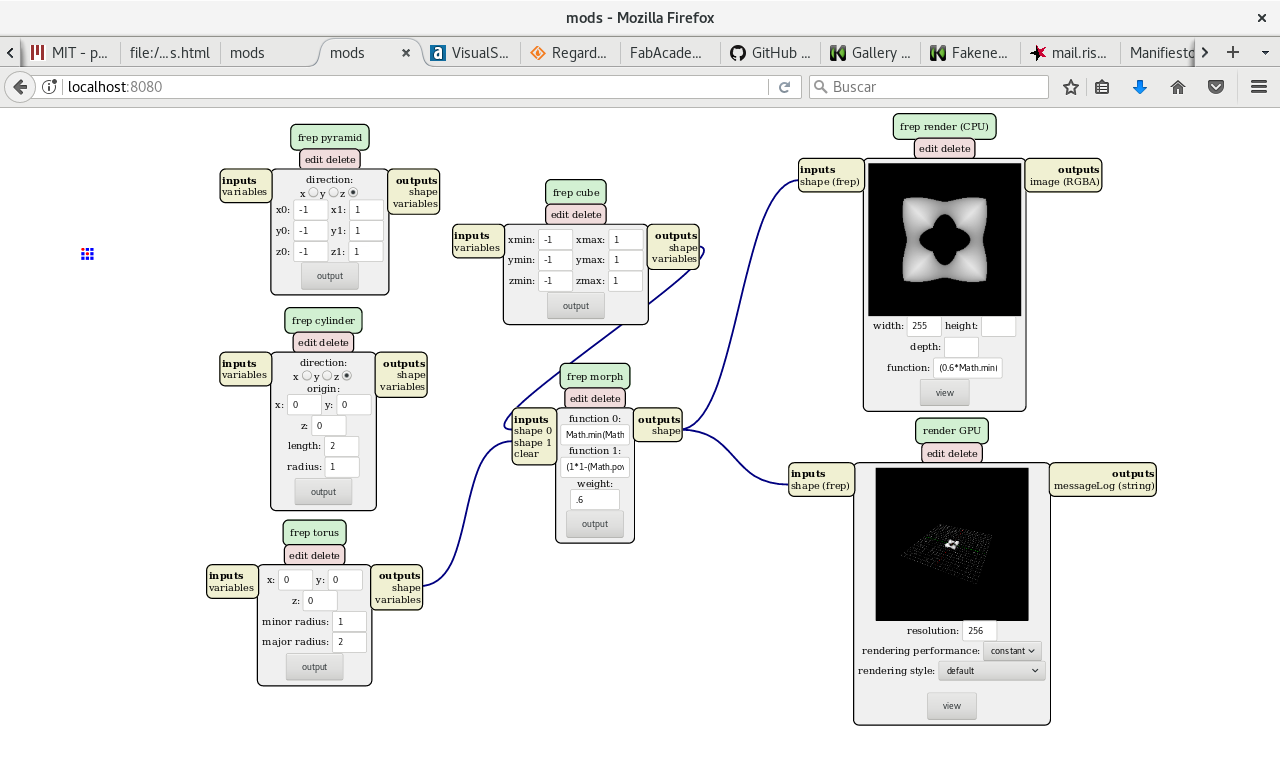Screen dimensions: 1280x773
Task: Select y direction in frep pyramid
Action: coord(334,193)
